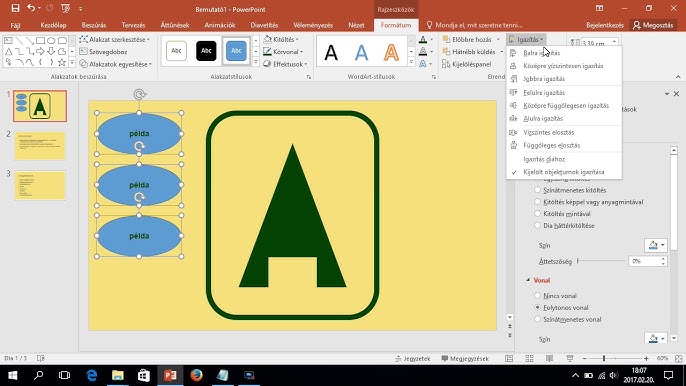Collapse the Vonal section
This screenshot has height=386, width=686.
click(528, 280)
